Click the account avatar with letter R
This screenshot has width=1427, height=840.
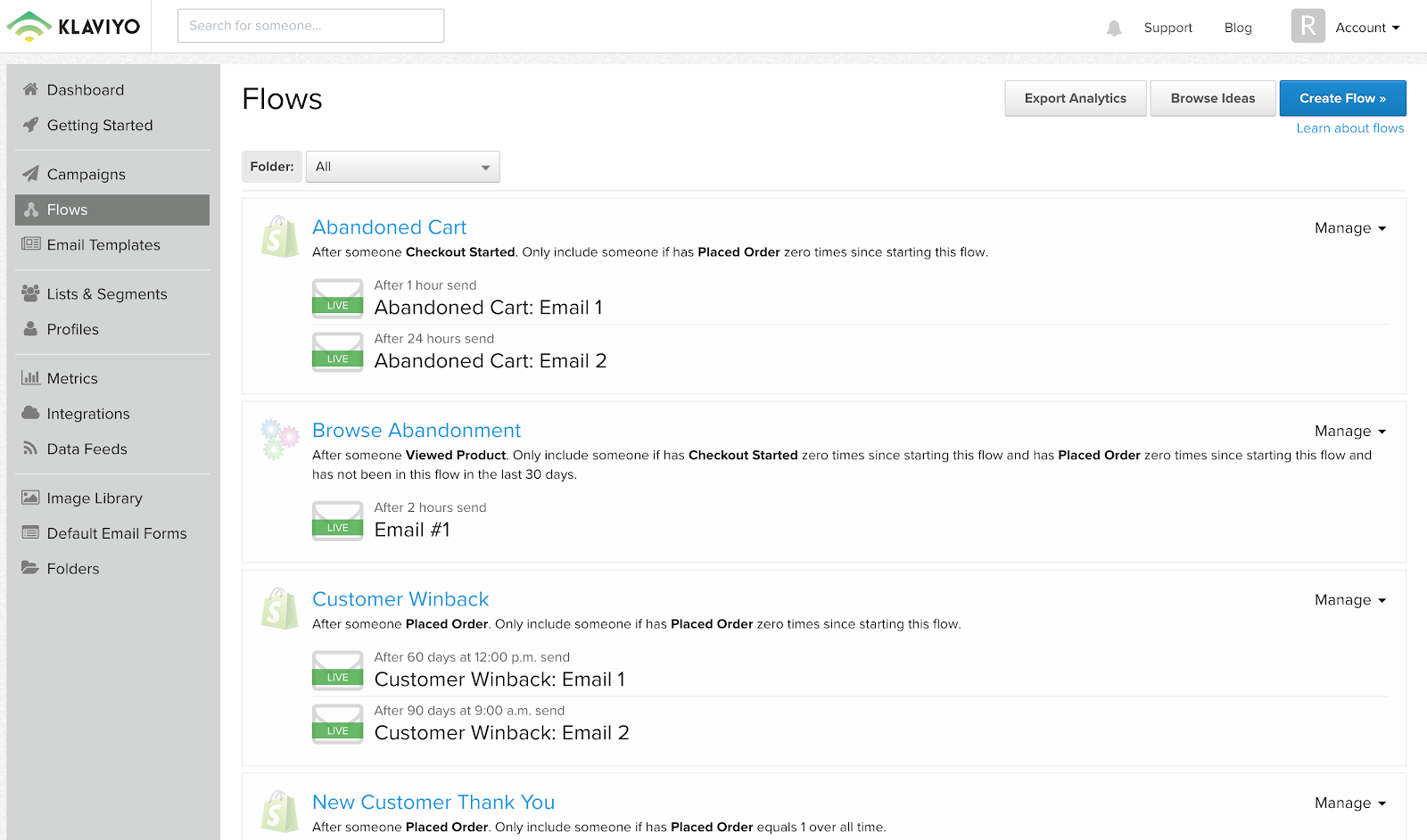coord(1307,27)
